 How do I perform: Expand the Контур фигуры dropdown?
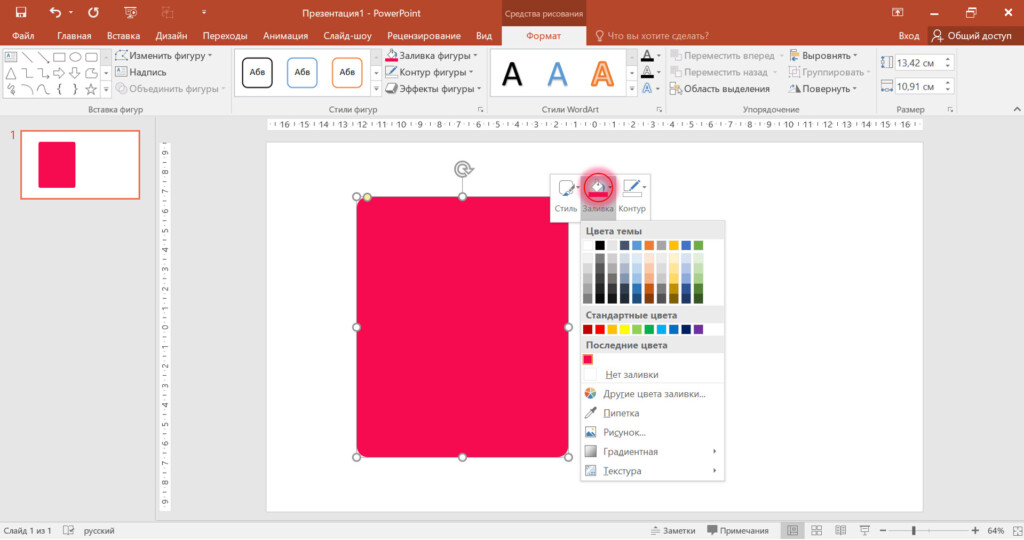pyautogui.click(x=429, y=72)
